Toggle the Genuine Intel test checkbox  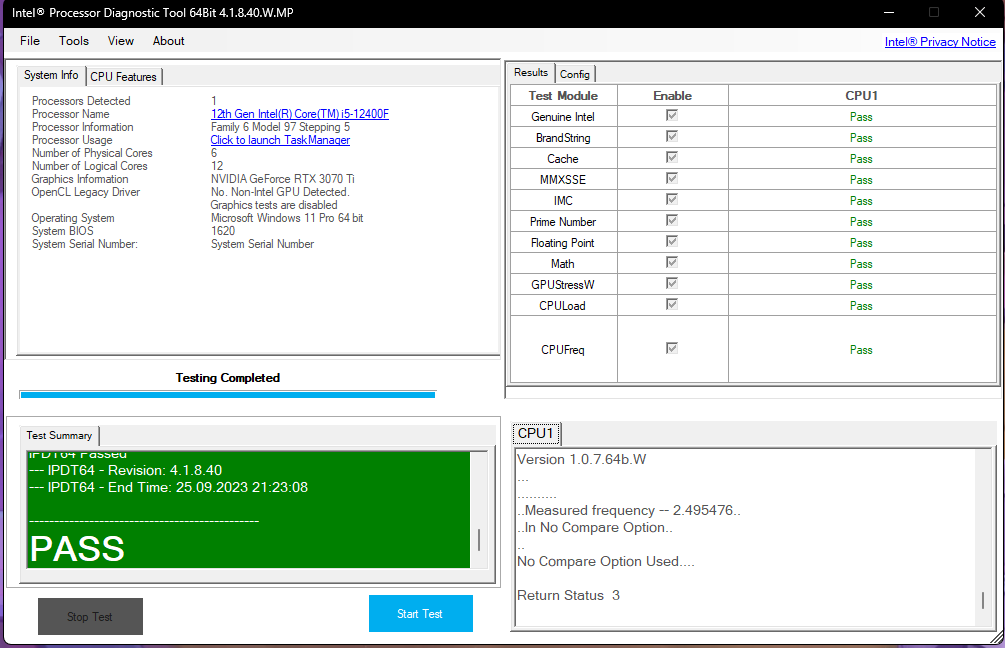coord(672,115)
